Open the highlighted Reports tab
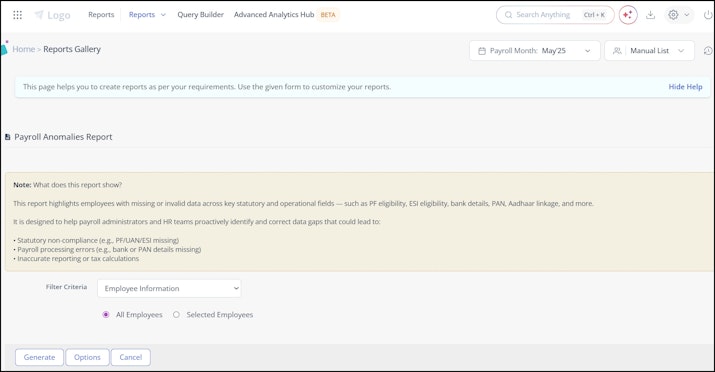 click(142, 15)
